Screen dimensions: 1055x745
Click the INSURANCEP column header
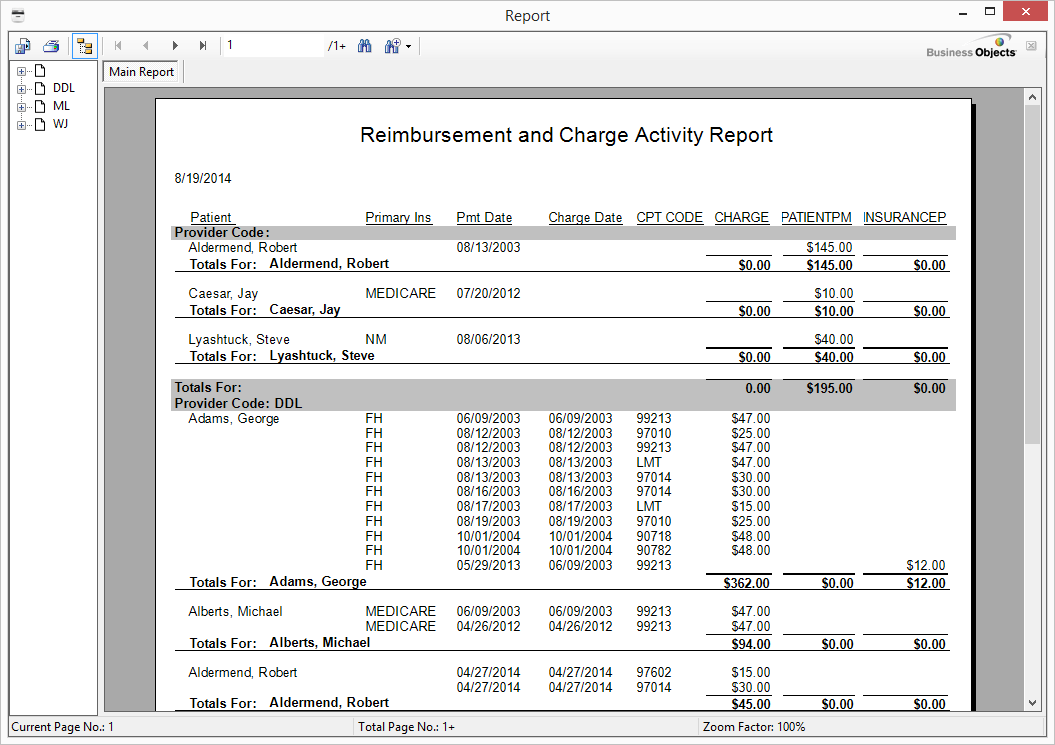click(x=904, y=217)
